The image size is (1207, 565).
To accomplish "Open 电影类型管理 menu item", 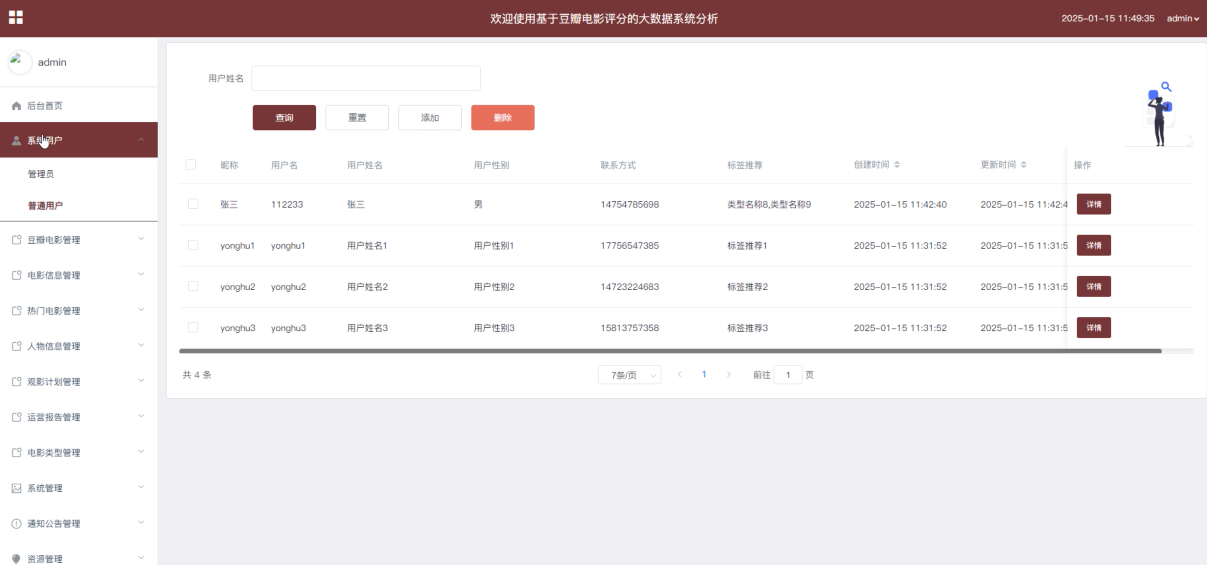I will pos(79,453).
